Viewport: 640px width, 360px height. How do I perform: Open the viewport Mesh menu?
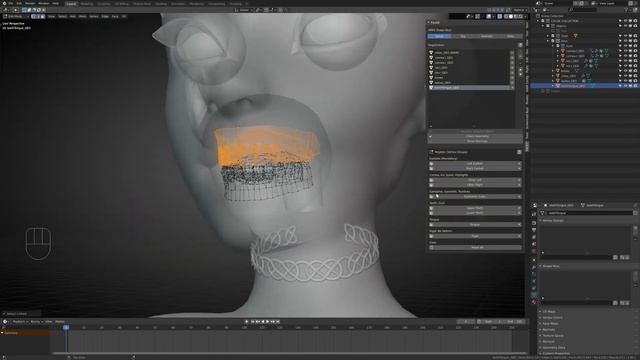coord(82,16)
